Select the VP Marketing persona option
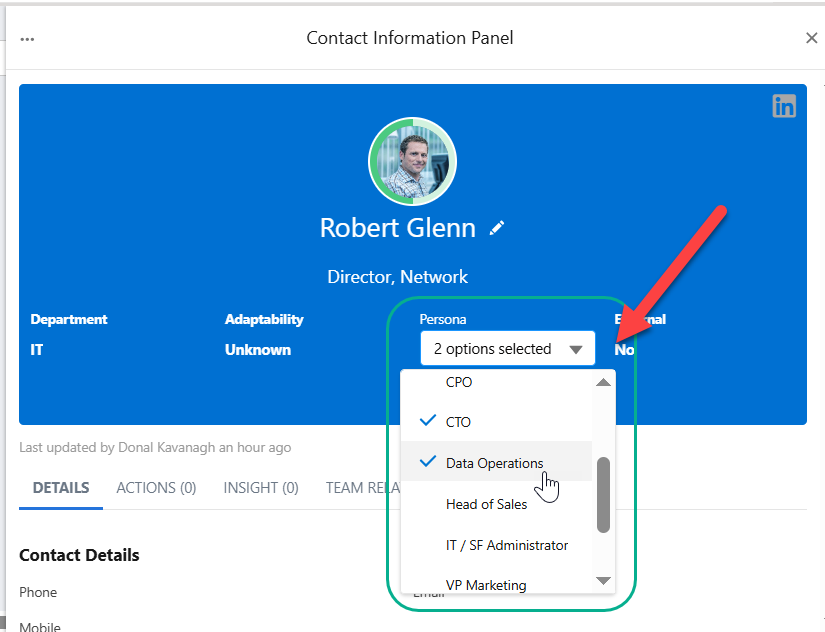 (x=485, y=585)
